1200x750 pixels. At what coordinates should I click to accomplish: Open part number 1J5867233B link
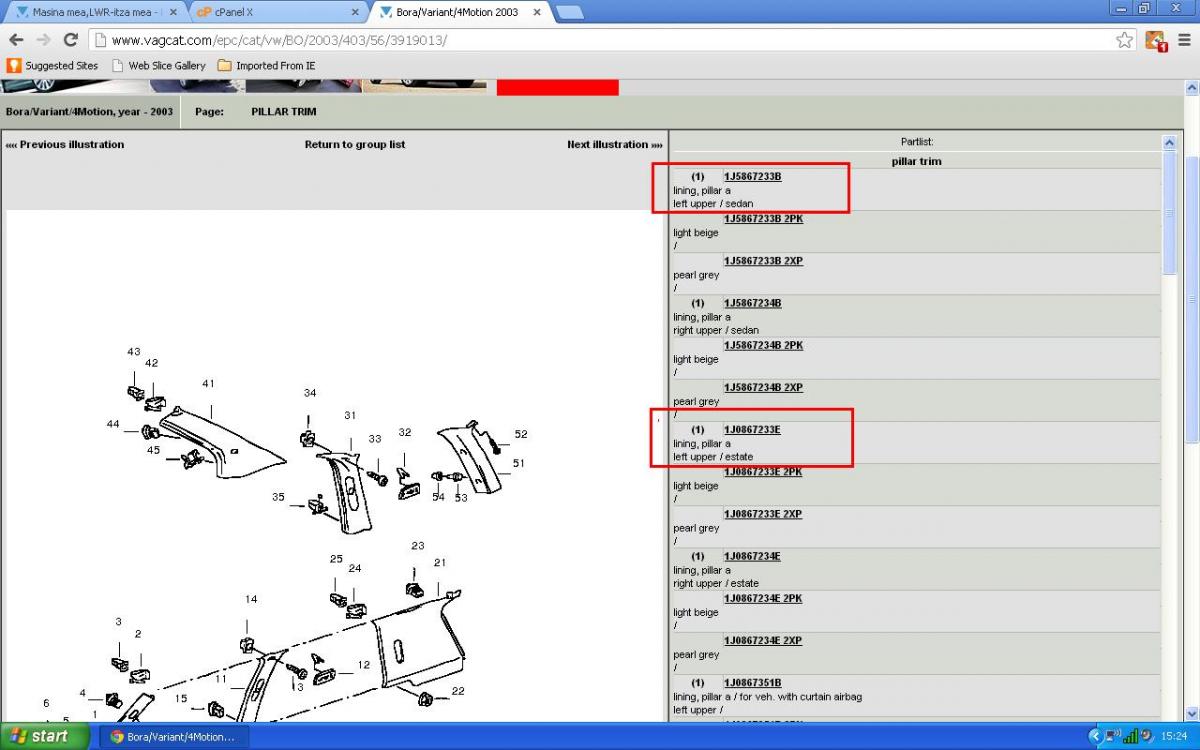(x=752, y=177)
